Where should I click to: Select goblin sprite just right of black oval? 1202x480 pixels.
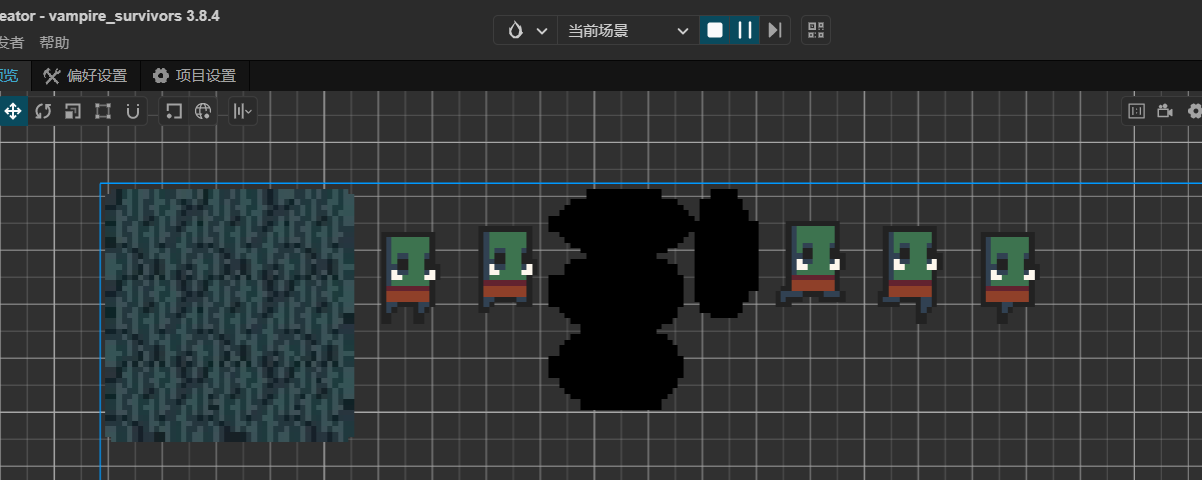tap(811, 263)
